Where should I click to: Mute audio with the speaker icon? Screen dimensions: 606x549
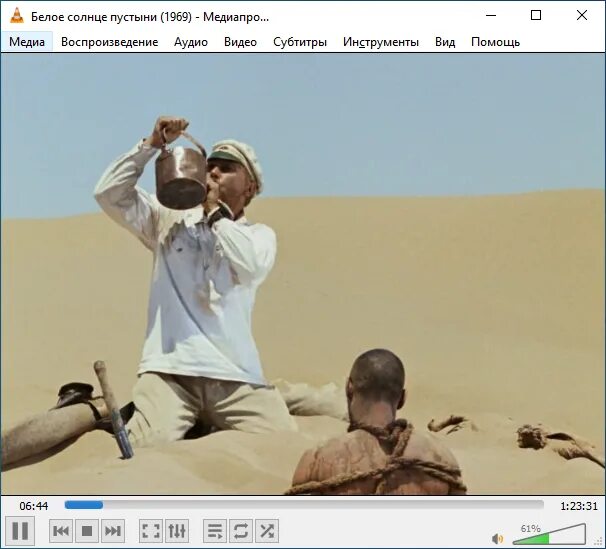pyautogui.click(x=497, y=538)
